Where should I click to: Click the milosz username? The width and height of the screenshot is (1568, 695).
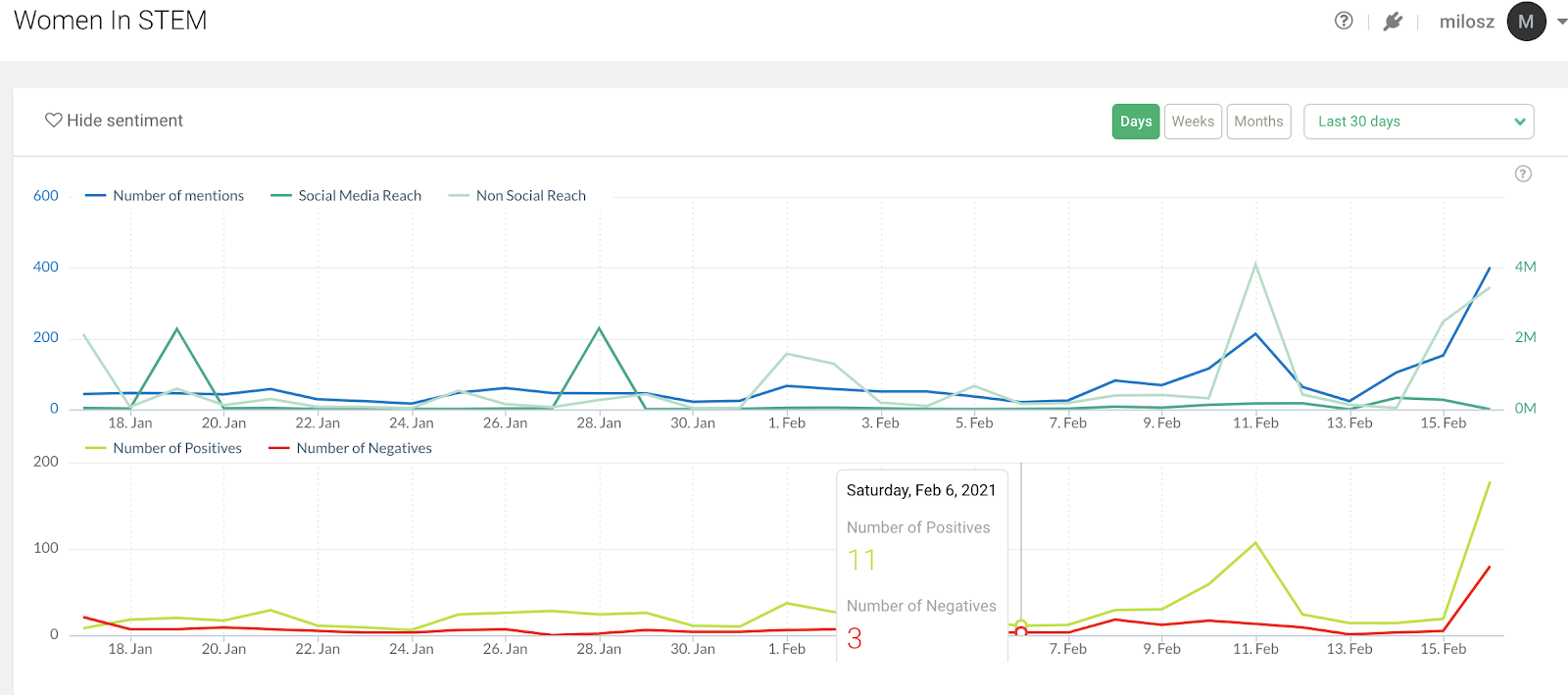1466,22
